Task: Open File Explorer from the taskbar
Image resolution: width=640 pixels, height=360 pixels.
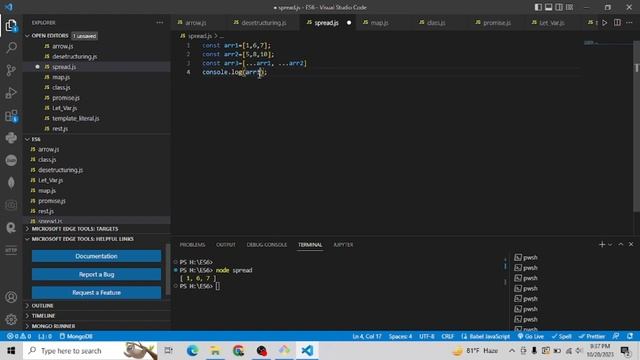Action: point(215,351)
